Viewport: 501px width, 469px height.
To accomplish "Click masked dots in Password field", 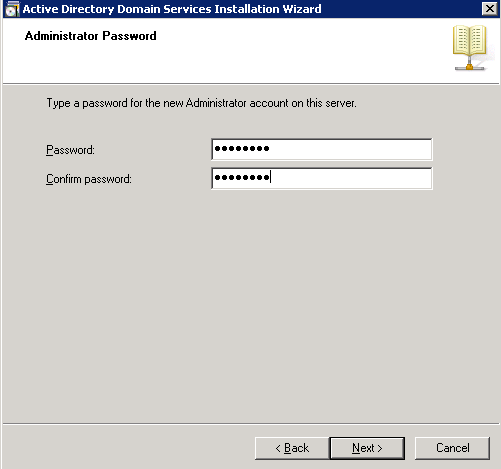I will (x=242, y=148).
